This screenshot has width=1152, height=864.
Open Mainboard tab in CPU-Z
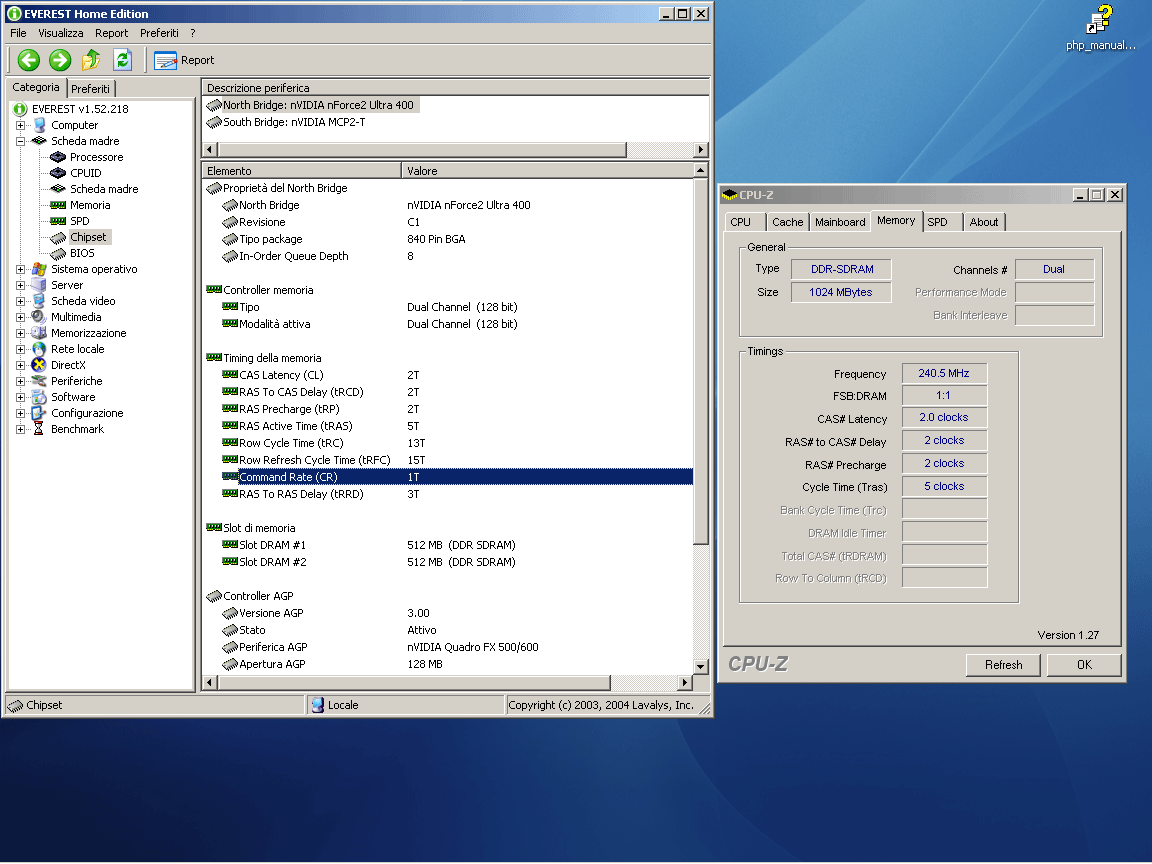click(x=840, y=223)
